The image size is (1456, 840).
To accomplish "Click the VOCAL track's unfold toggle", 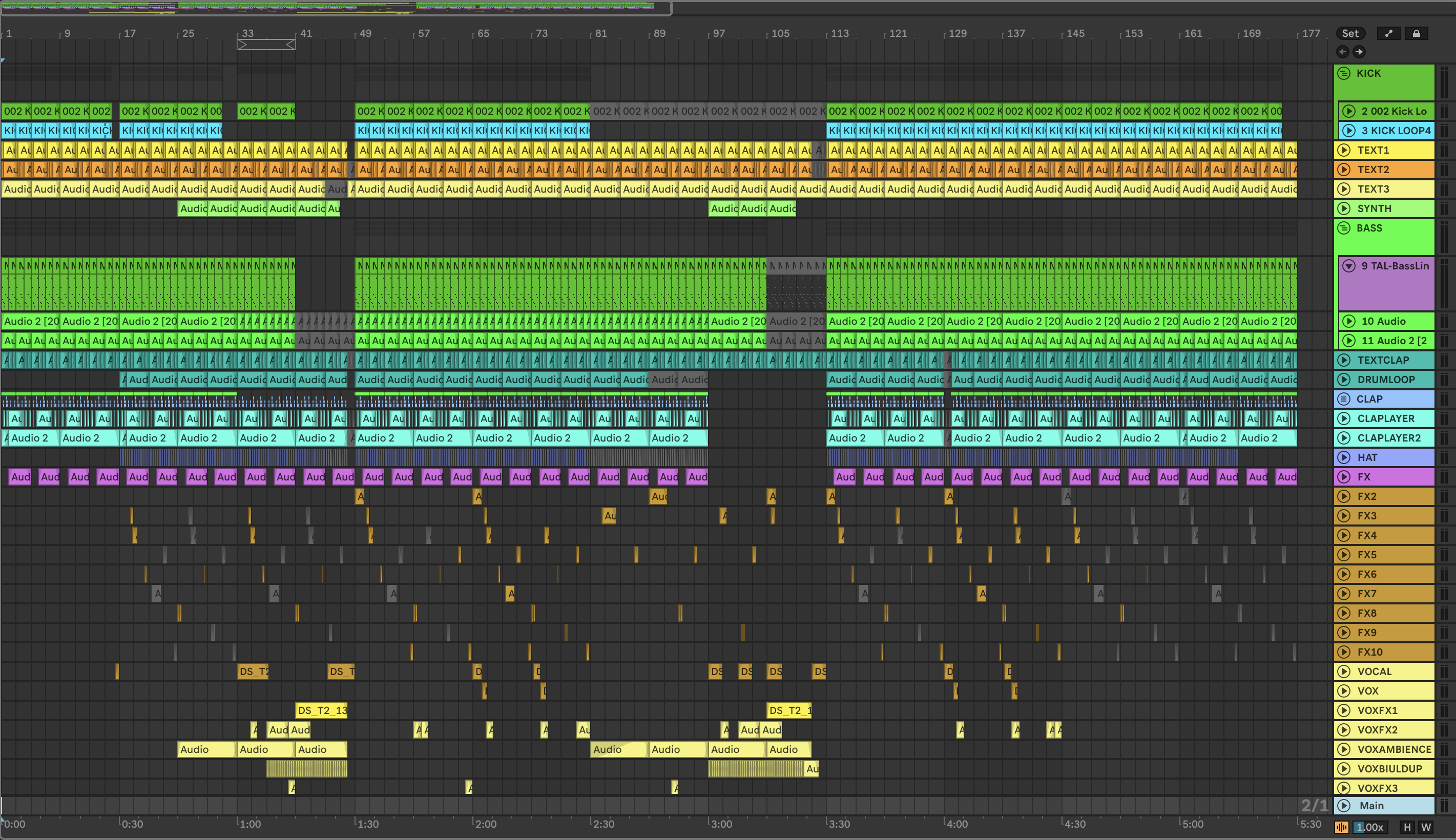I will pyautogui.click(x=1344, y=671).
